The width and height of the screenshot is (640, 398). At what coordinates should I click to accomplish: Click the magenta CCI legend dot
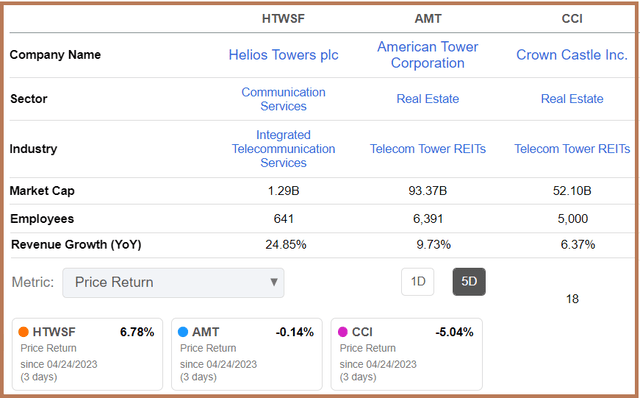[x=343, y=332]
